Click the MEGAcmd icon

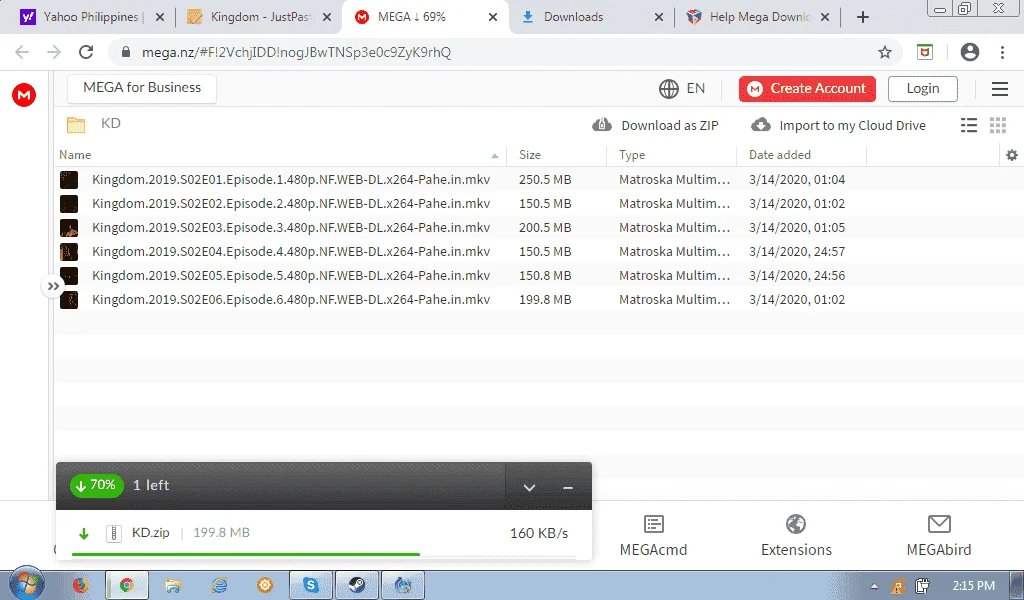point(654,524)
